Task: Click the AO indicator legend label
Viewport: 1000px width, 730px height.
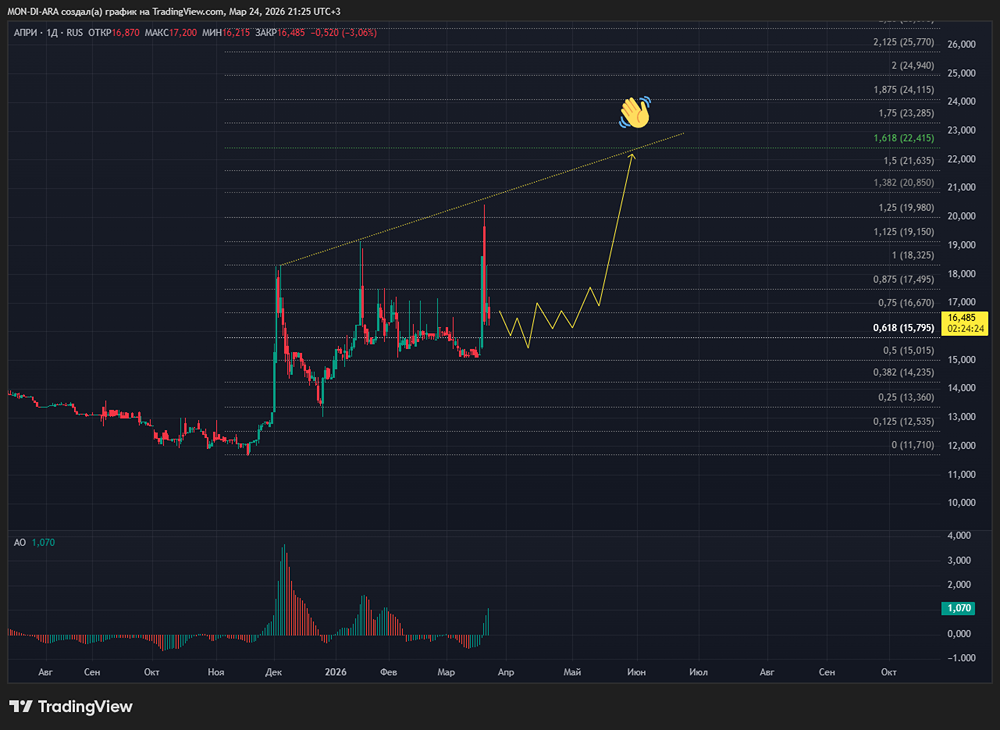Action: point(20,543)
